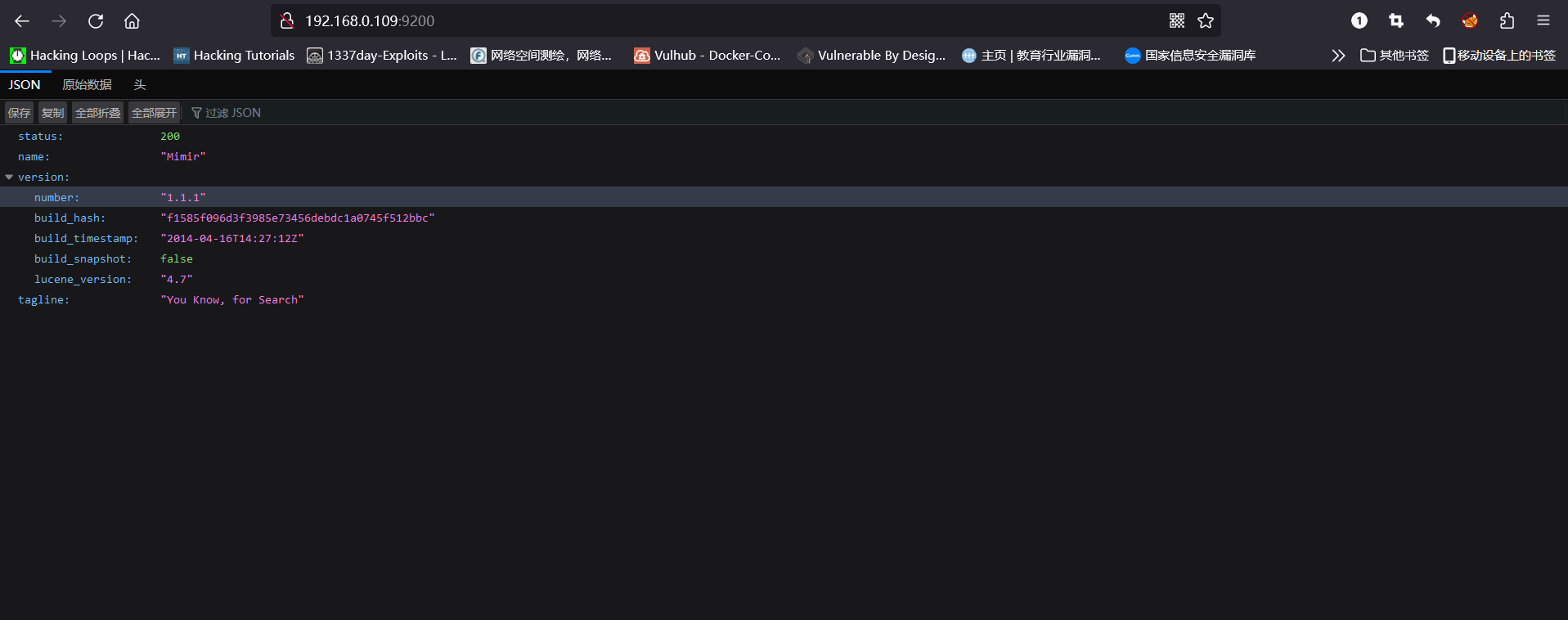1568x620 pixels.
Task: Select the lucene_version value "4.7"
Action: (x=177, y=280)
